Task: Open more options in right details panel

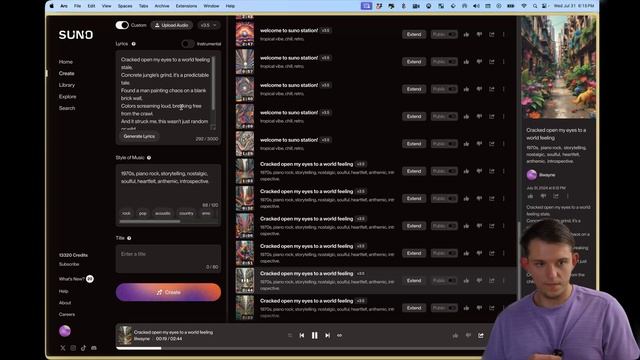Action: click(568, 196)
